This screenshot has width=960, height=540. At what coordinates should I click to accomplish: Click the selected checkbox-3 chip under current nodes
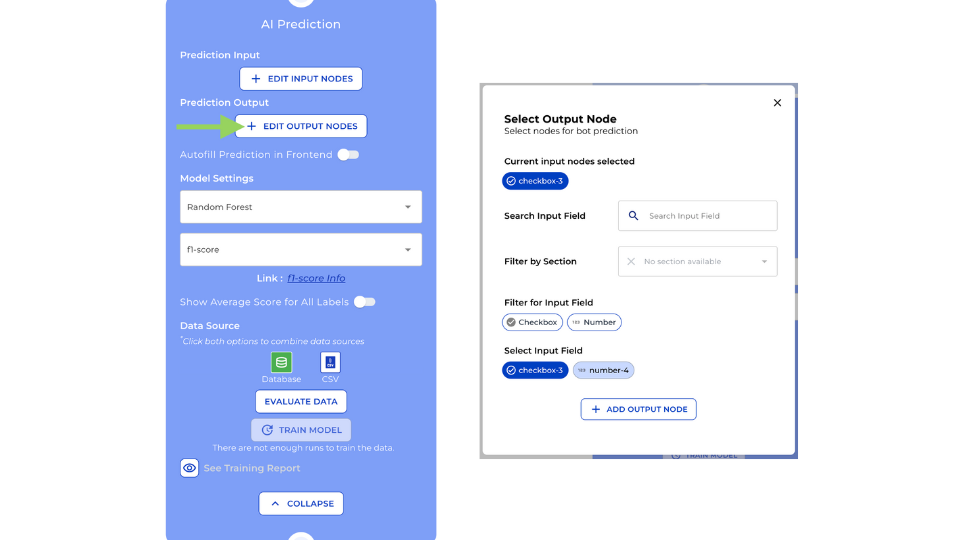pos(535,181)
